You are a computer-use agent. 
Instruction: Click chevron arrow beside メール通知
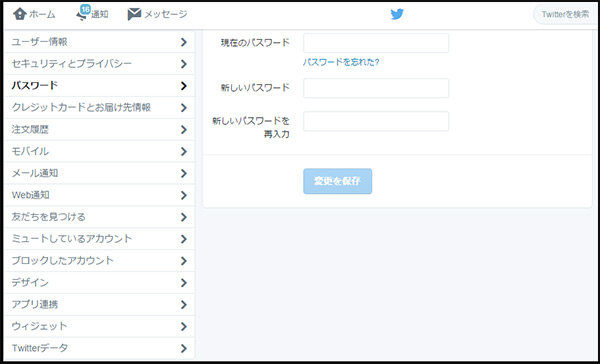coord(184,173)
